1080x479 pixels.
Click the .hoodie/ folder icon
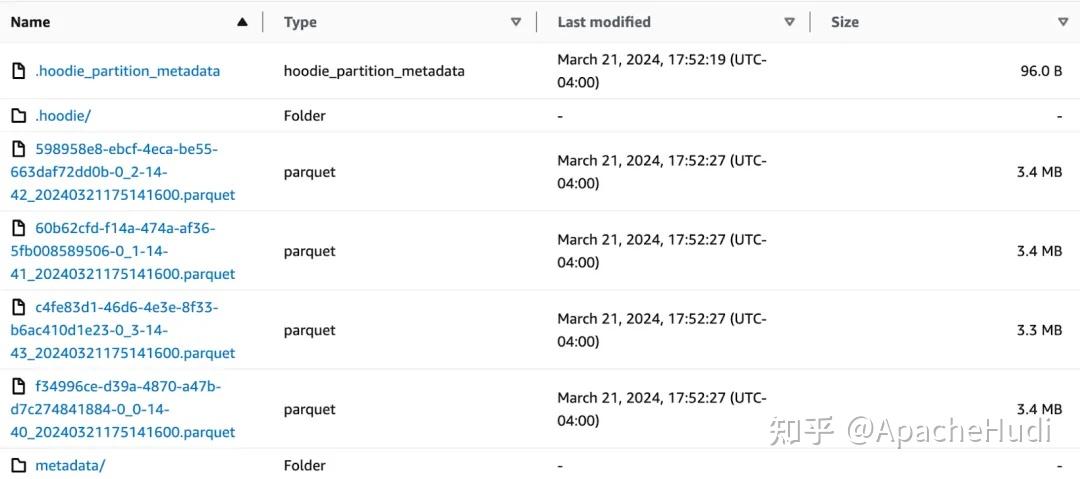click(x=18, y=116)
